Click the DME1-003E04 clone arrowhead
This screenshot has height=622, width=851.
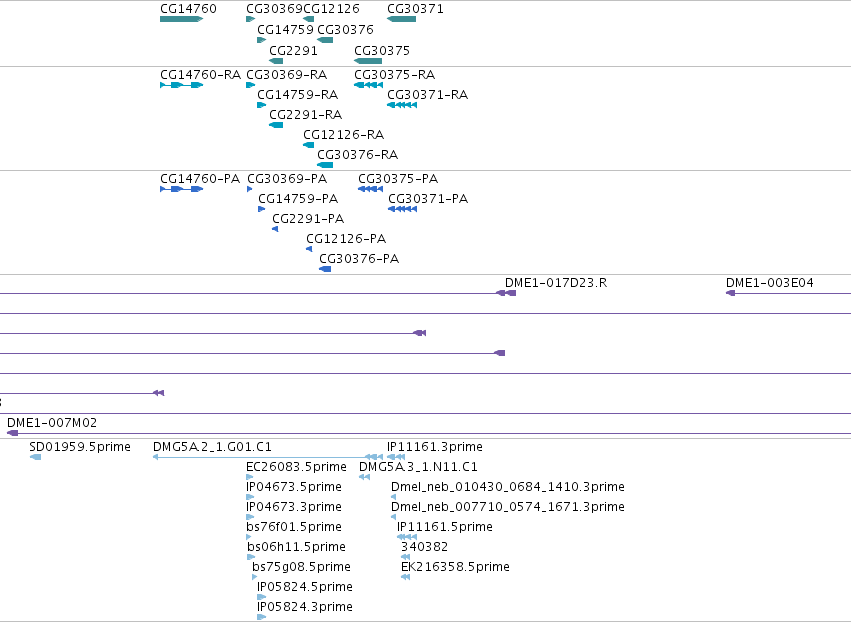tap(731, 293)
